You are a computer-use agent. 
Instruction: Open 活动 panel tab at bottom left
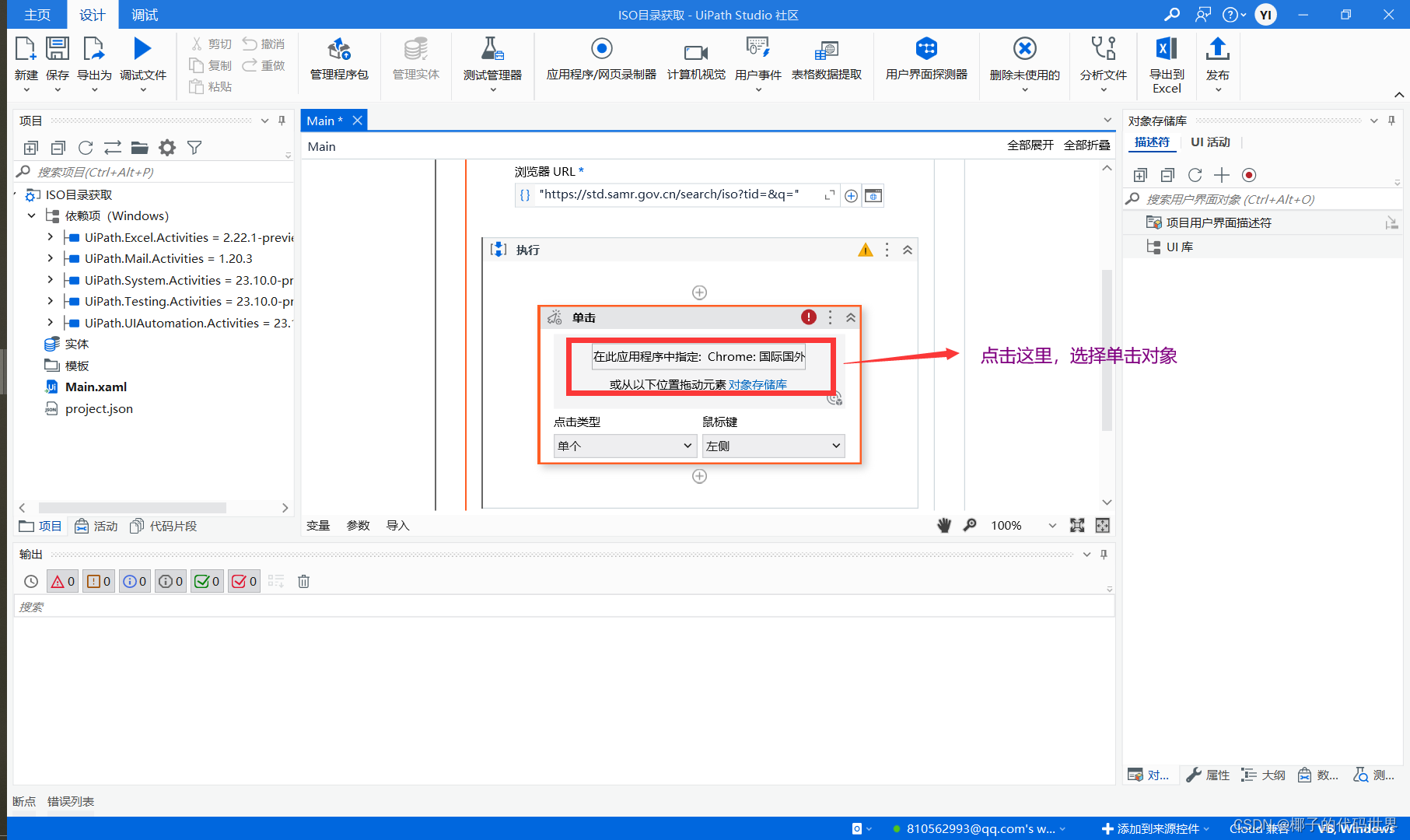point(96,527)
